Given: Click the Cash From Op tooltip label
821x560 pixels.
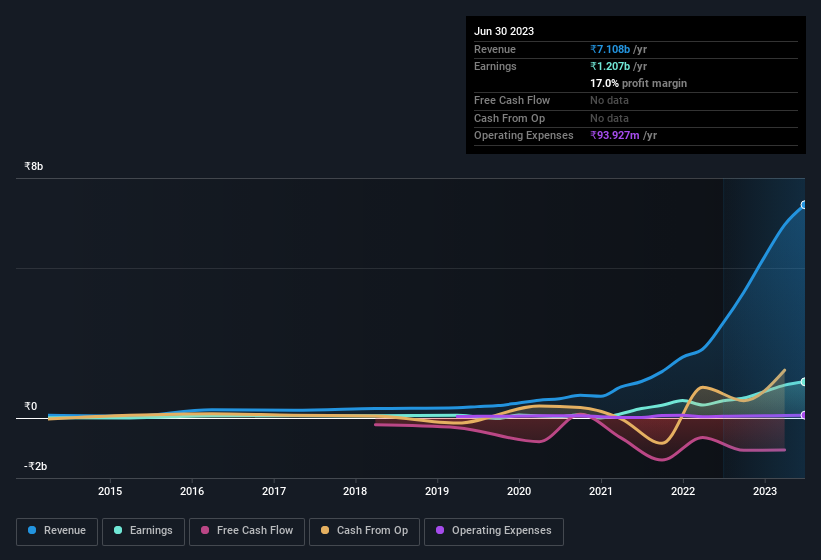Looking at the screenshot, I should (509, 118).
